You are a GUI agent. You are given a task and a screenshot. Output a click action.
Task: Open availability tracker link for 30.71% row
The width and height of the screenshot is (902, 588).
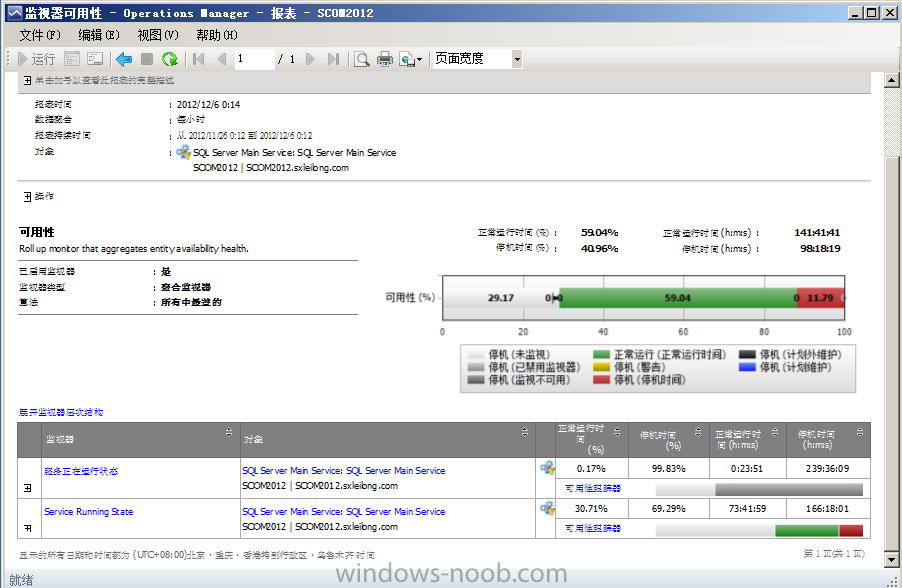593,528
